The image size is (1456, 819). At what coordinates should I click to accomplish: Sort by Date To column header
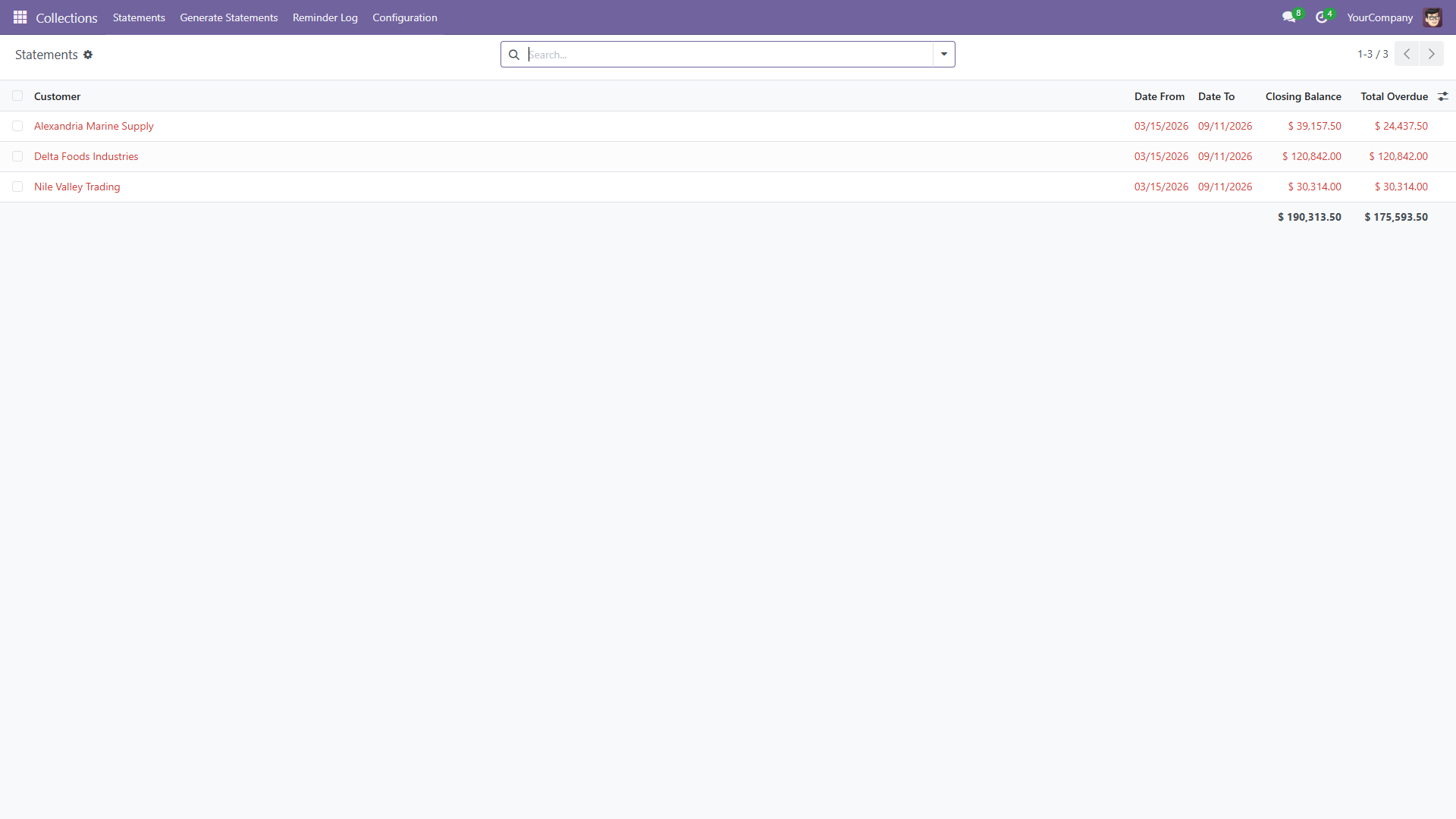coord(1216,96)
